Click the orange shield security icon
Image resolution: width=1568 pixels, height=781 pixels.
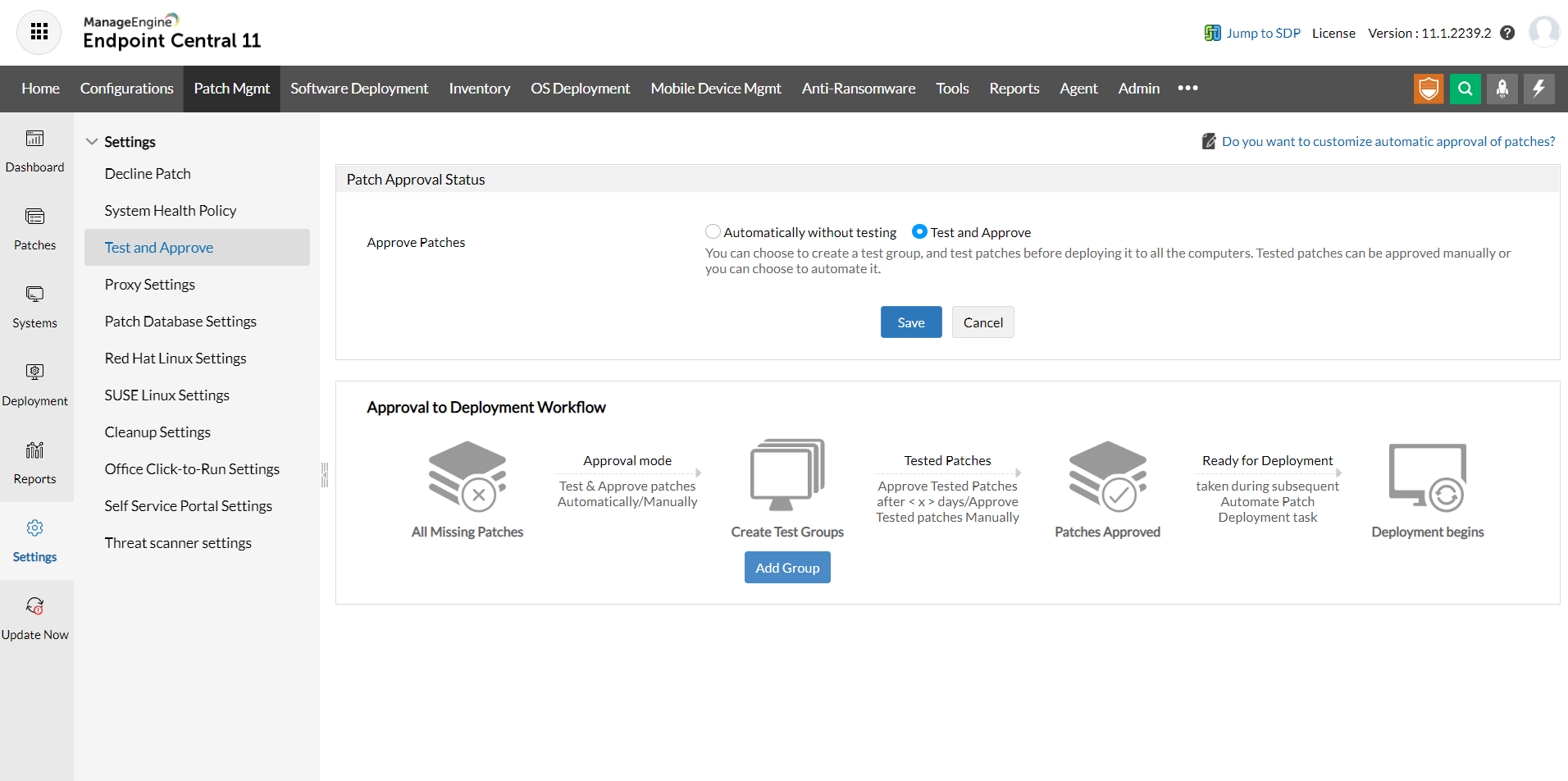(x=1429, y=89)
